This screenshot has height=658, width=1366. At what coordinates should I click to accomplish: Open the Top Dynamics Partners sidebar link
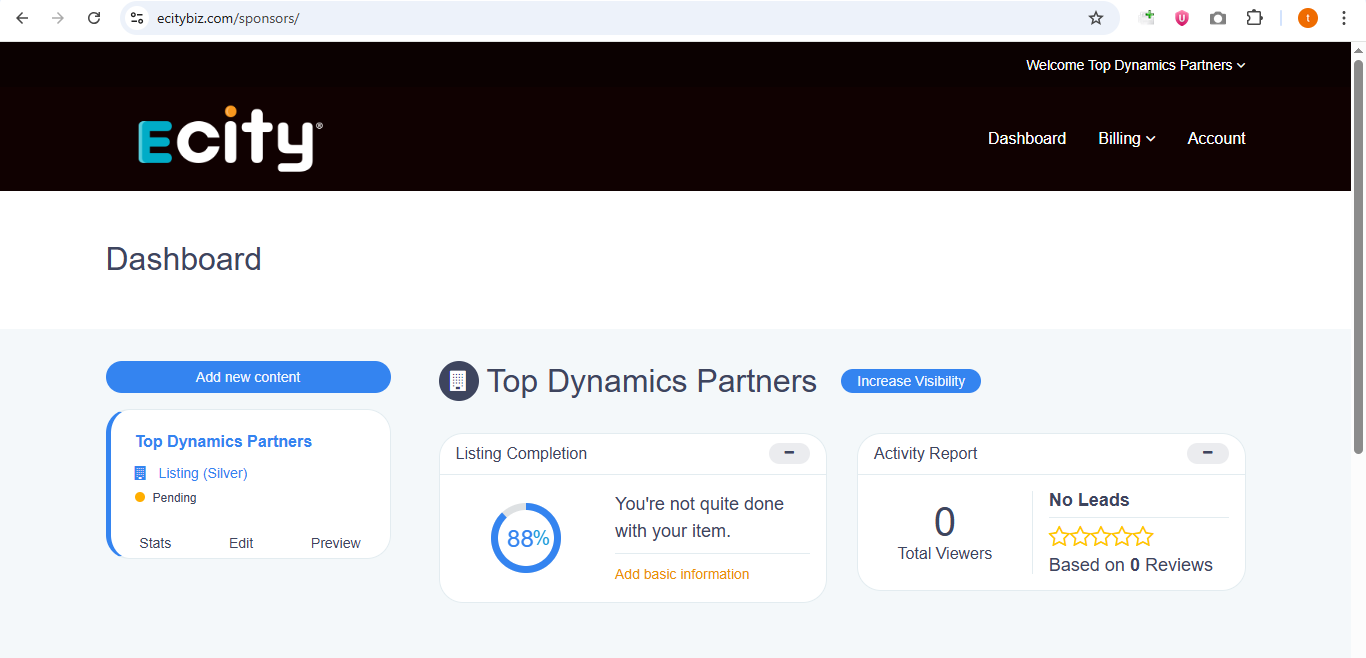[224, 441]
